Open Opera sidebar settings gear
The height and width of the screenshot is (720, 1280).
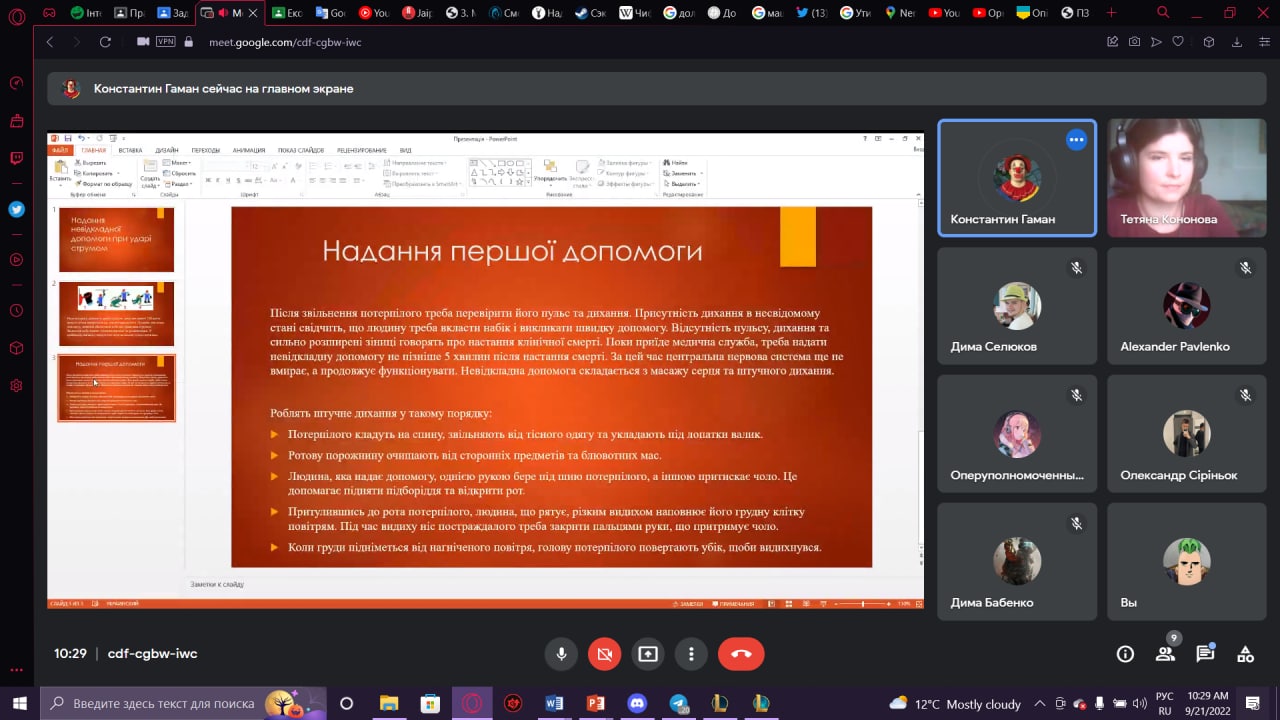click(16, 386)
